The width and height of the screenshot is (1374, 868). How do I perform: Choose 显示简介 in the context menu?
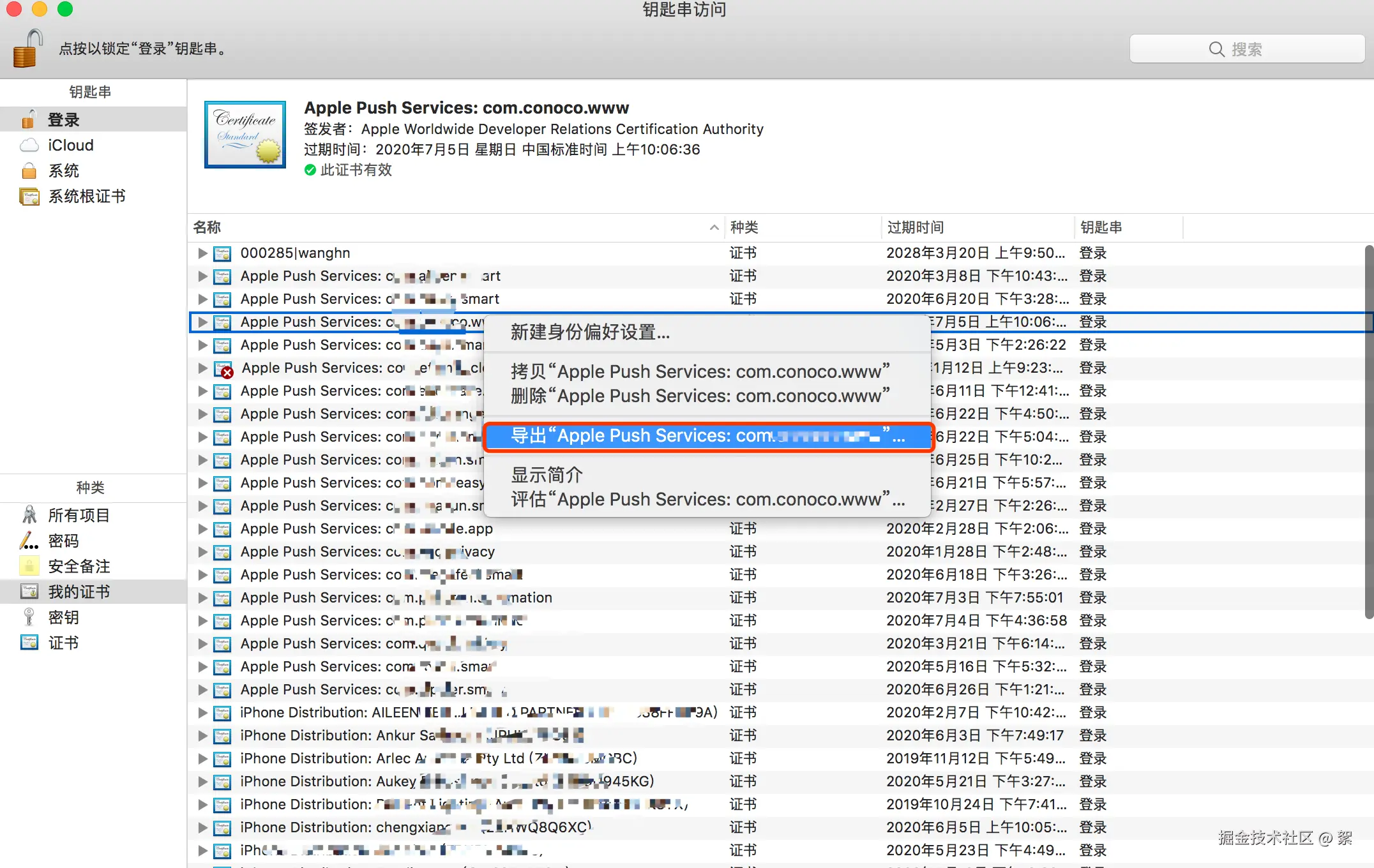547,475
